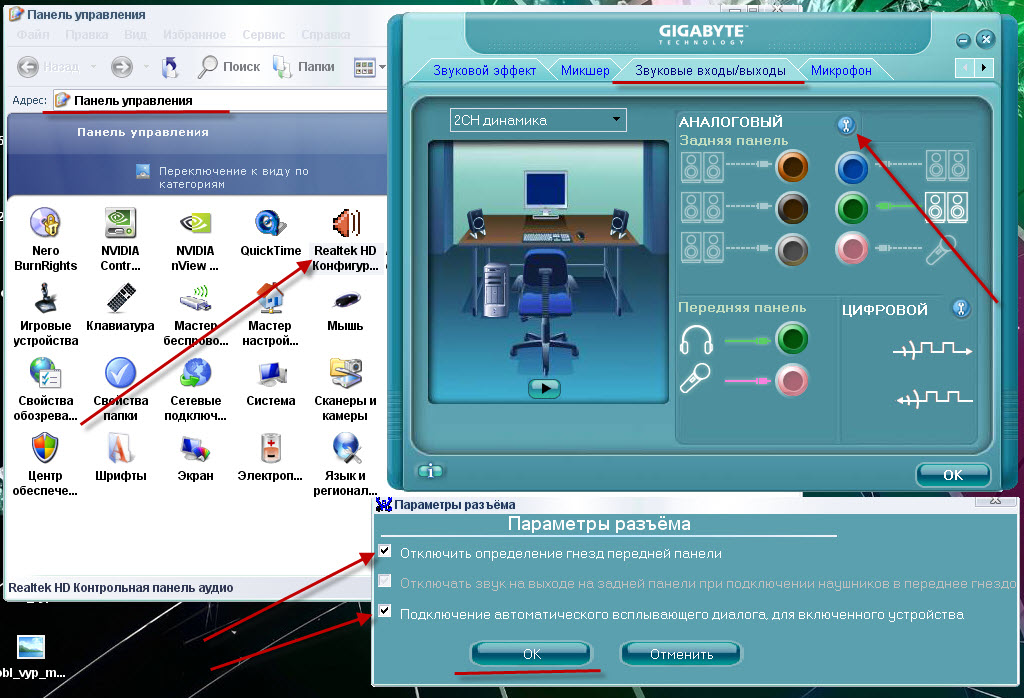Open NVIDIA Control Panel icon
Screen dimensions: 1024x698
click(x=120, y=239)
